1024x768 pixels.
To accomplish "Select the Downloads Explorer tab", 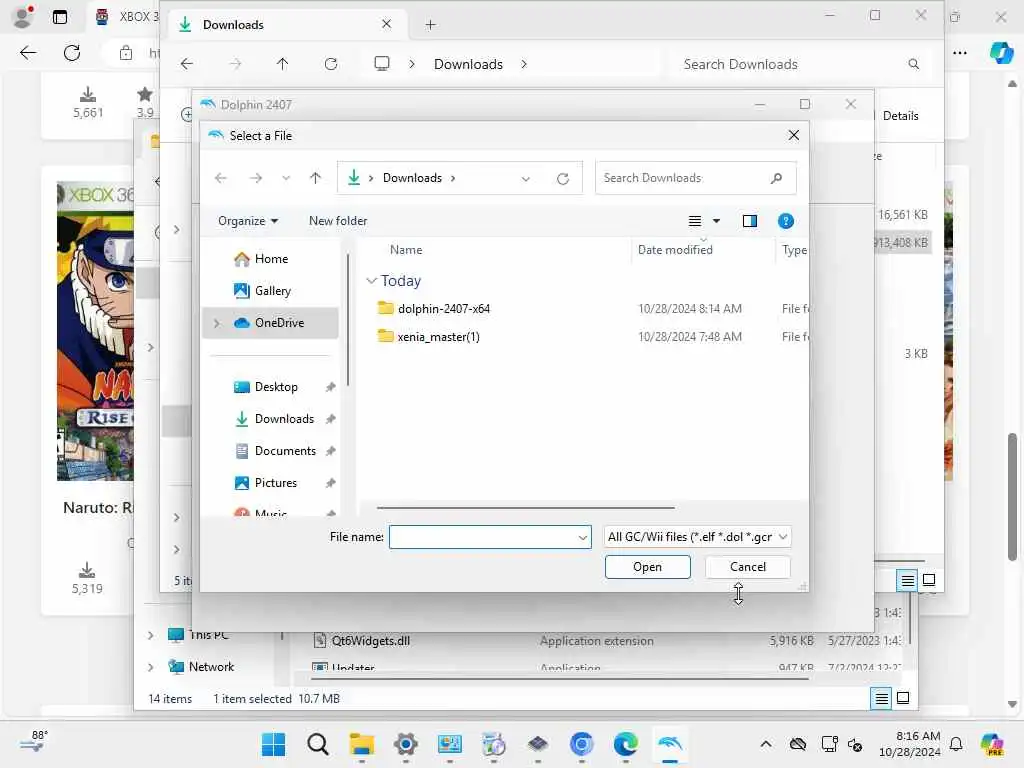I will pyautogui.click(x=287, y=25).
